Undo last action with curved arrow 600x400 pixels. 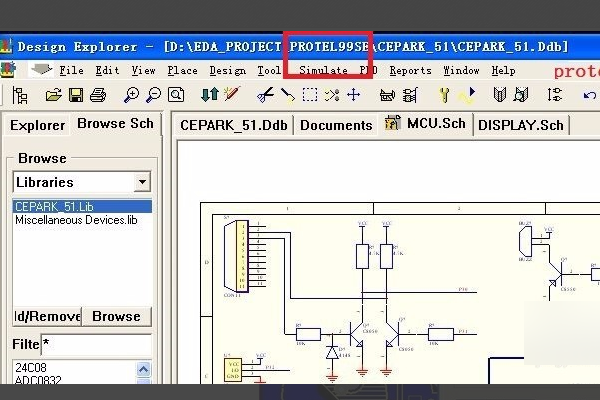tap(589, 95)
